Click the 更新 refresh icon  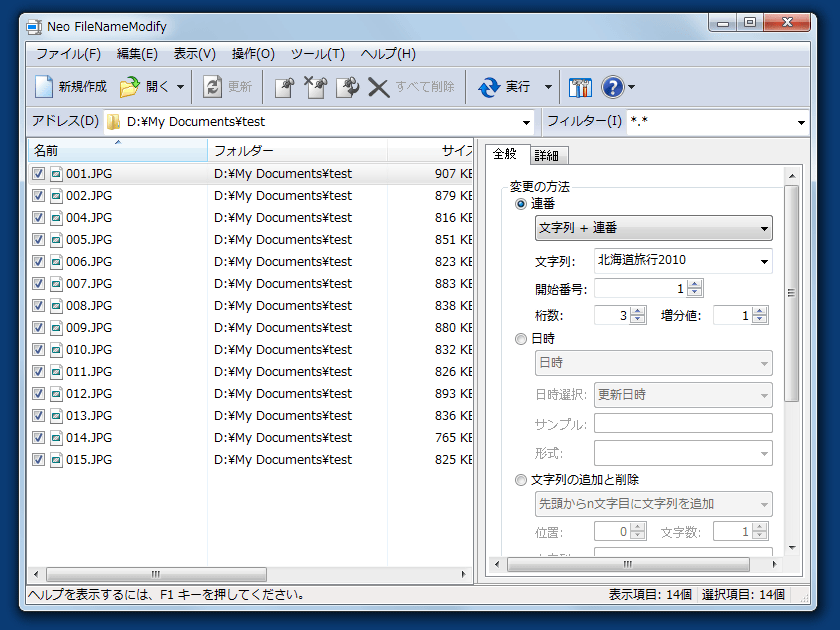pyautogui.click(x=213, y=86)
